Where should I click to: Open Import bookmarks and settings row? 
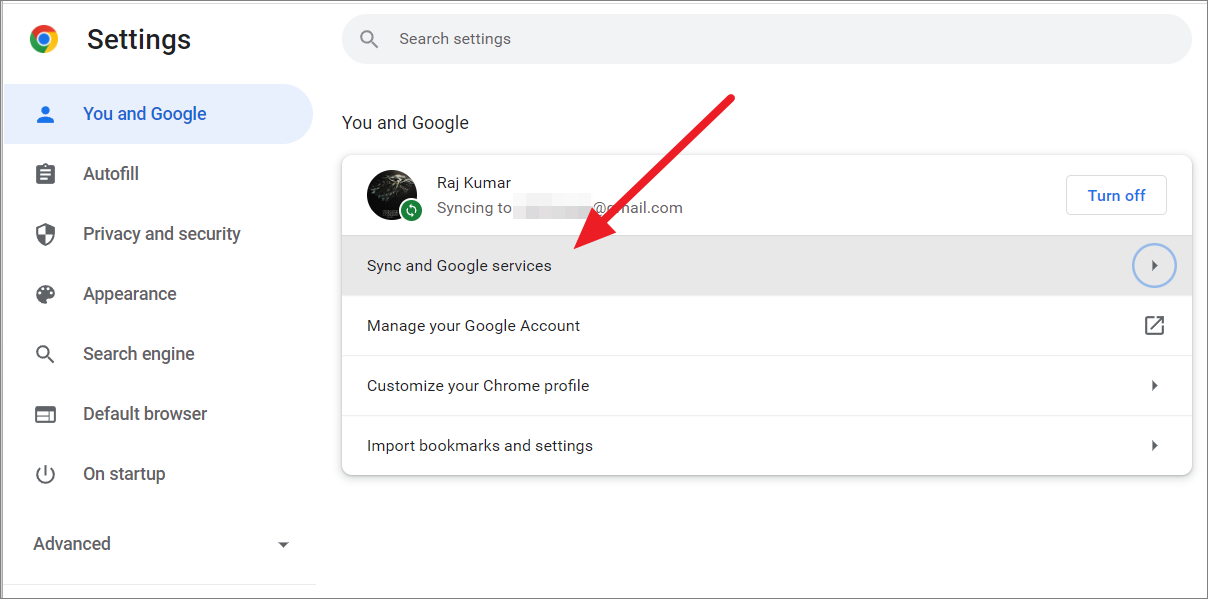click(767, 446)
